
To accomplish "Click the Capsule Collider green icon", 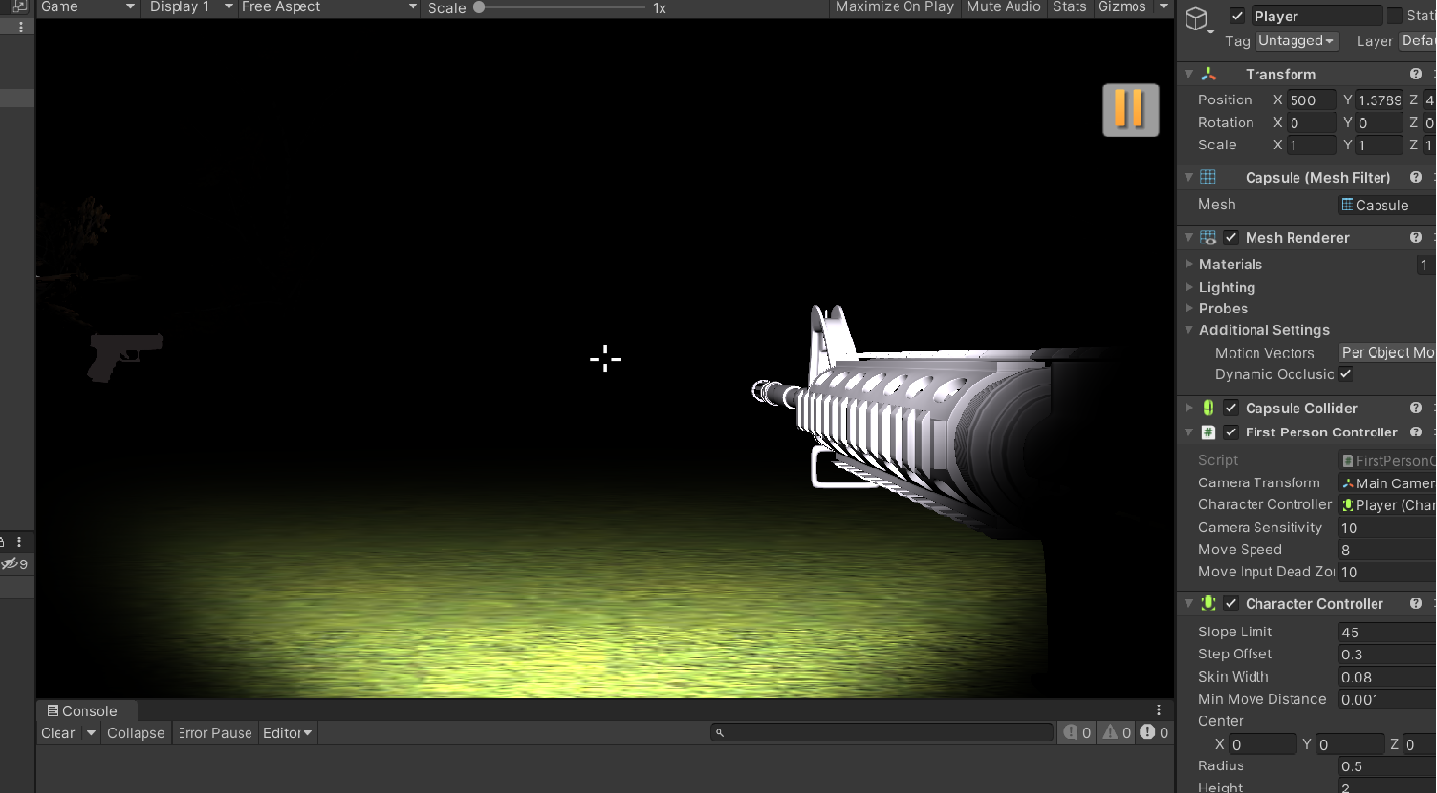I will (x=1208, y=408).
